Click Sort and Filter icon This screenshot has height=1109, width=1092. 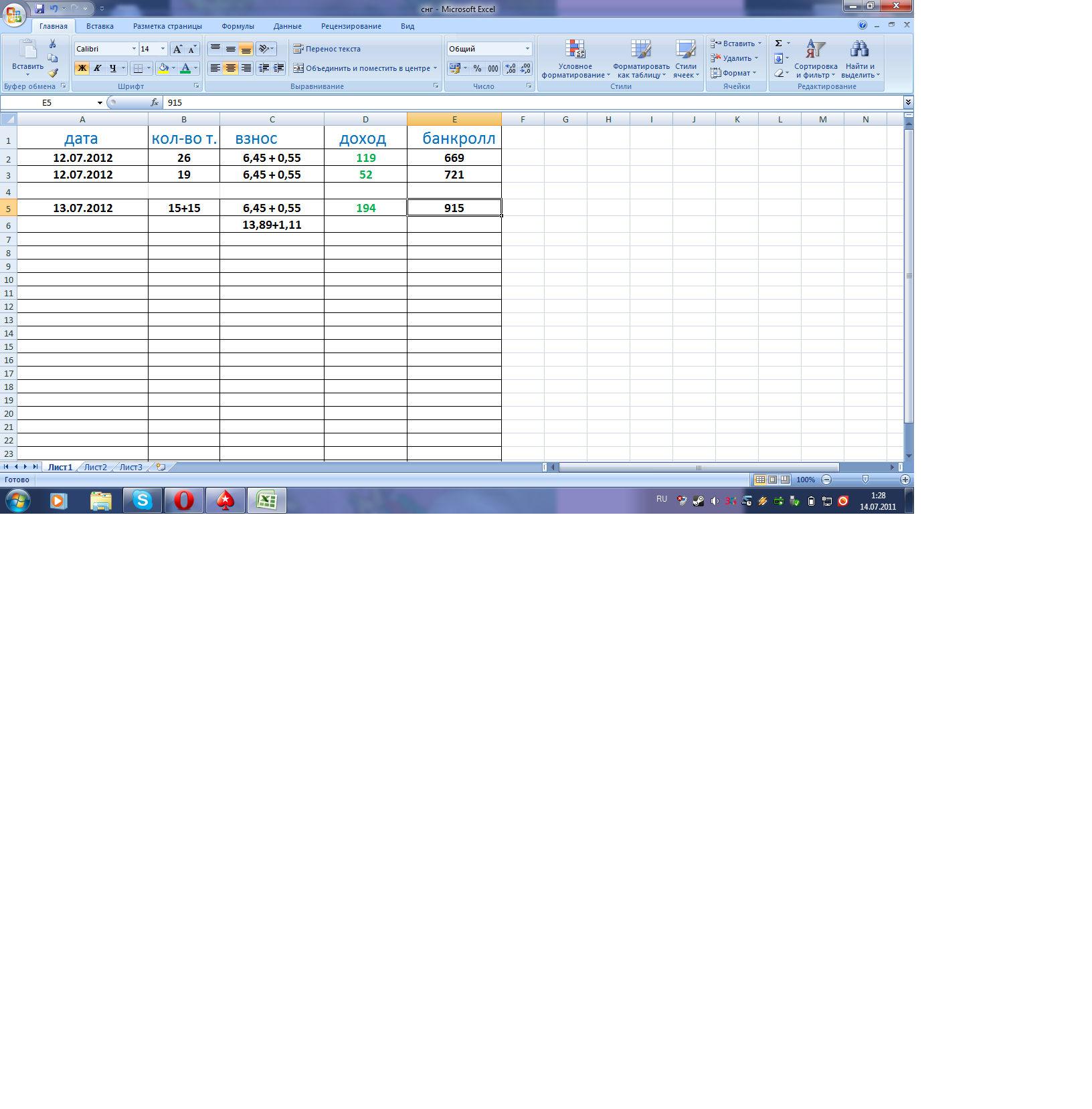(815, 49)
